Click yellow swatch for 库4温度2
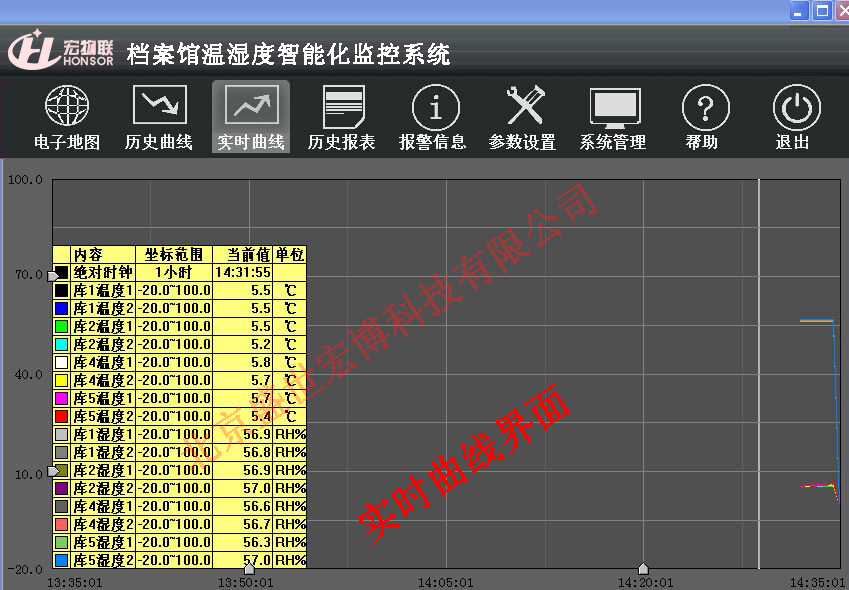Viewport: 849px width, 590px height. tap(62, 380)
